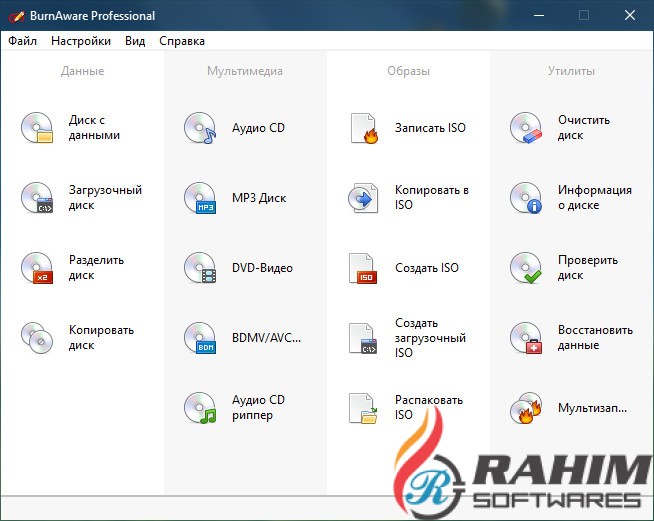The width and height of the screenshot is (654, 521).
Task: Click the Записать ISO label
Action: click(430, 128)
